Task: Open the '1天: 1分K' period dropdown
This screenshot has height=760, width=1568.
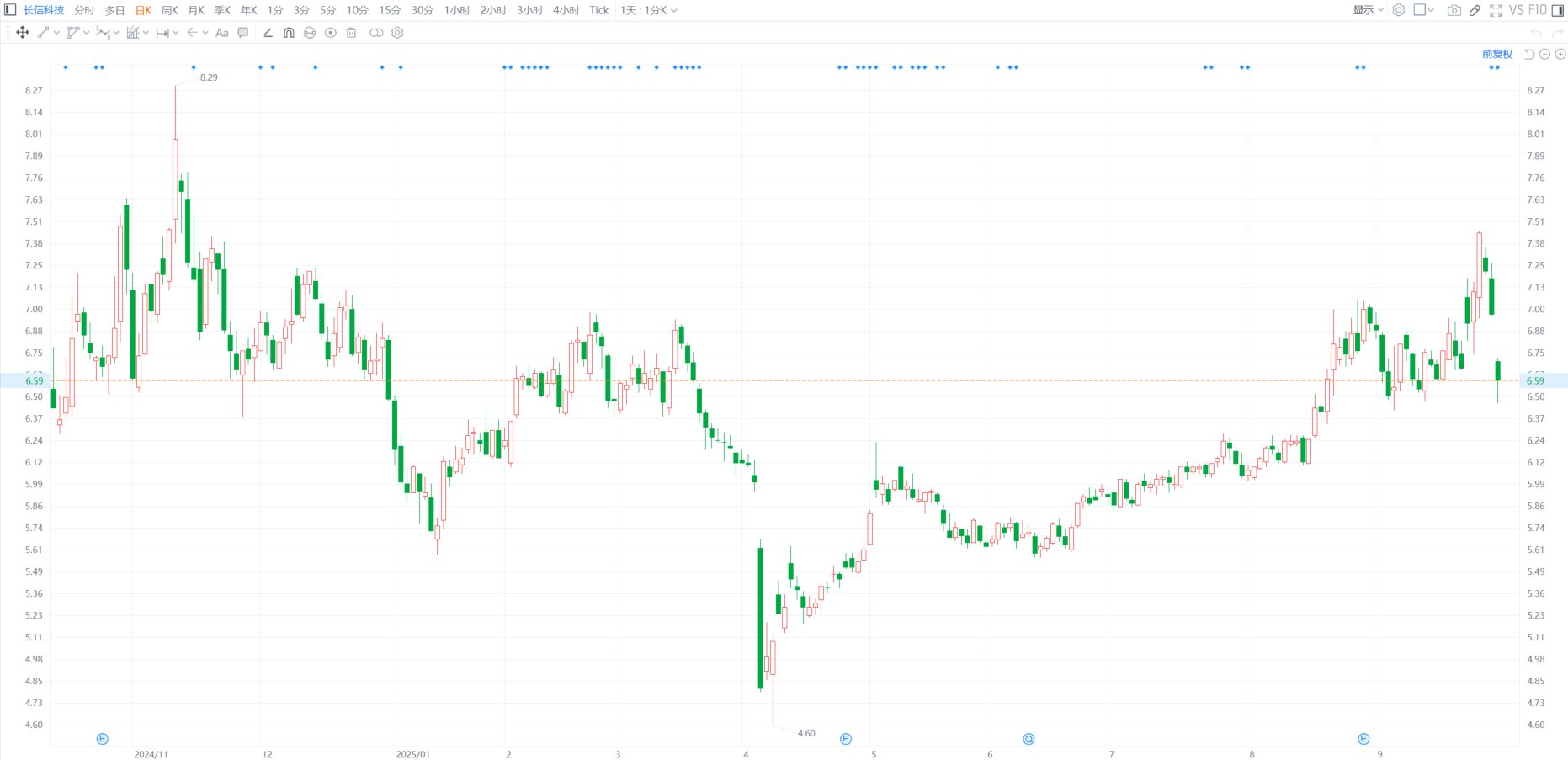Action: [x=648, y=10]
